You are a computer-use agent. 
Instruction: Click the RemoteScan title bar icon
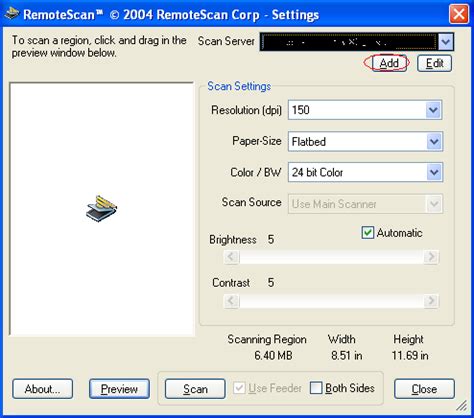coord(12,13)
